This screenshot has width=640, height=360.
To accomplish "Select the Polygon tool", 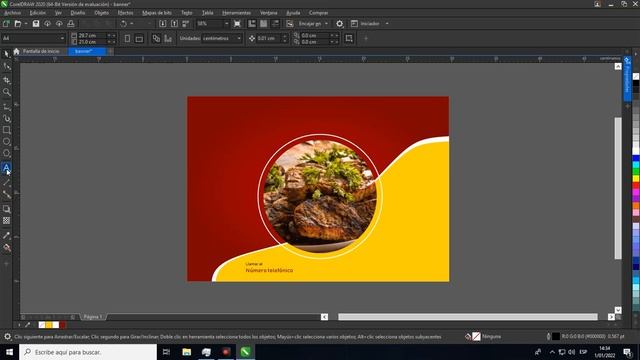I will (7, 153).
